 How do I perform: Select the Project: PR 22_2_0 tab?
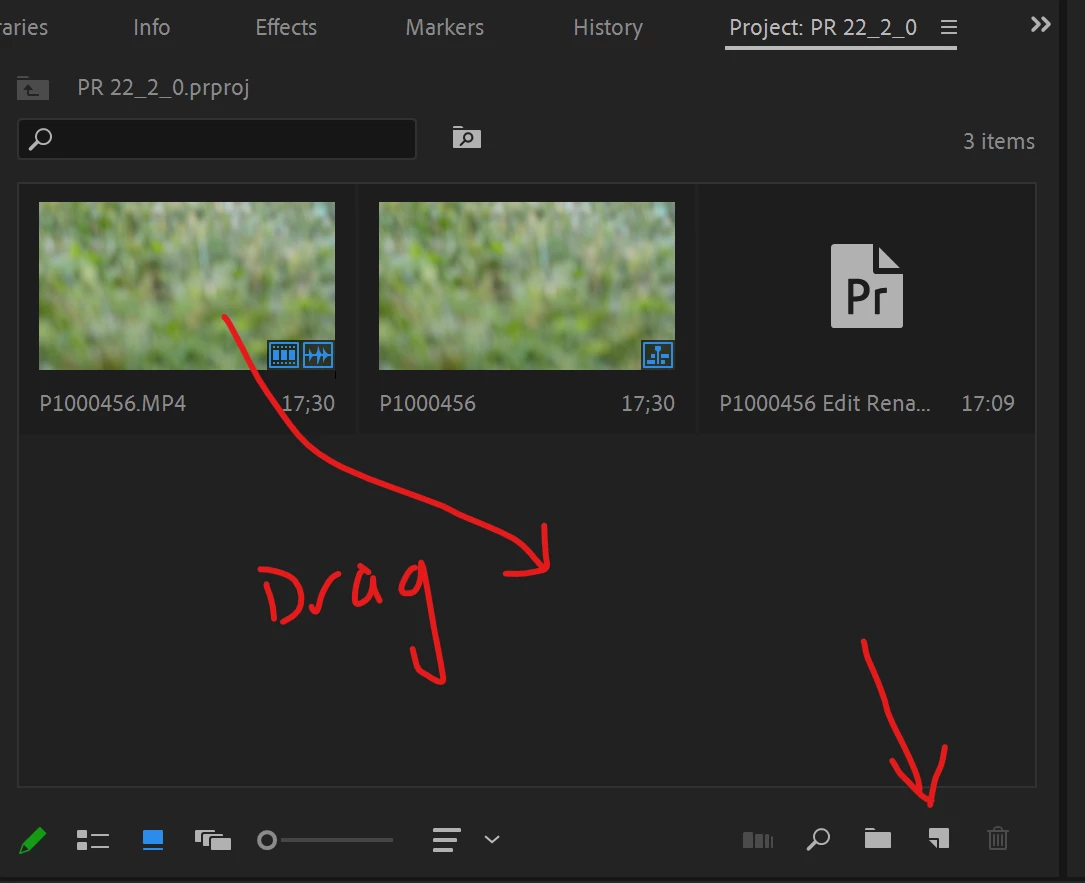[823, 28]
